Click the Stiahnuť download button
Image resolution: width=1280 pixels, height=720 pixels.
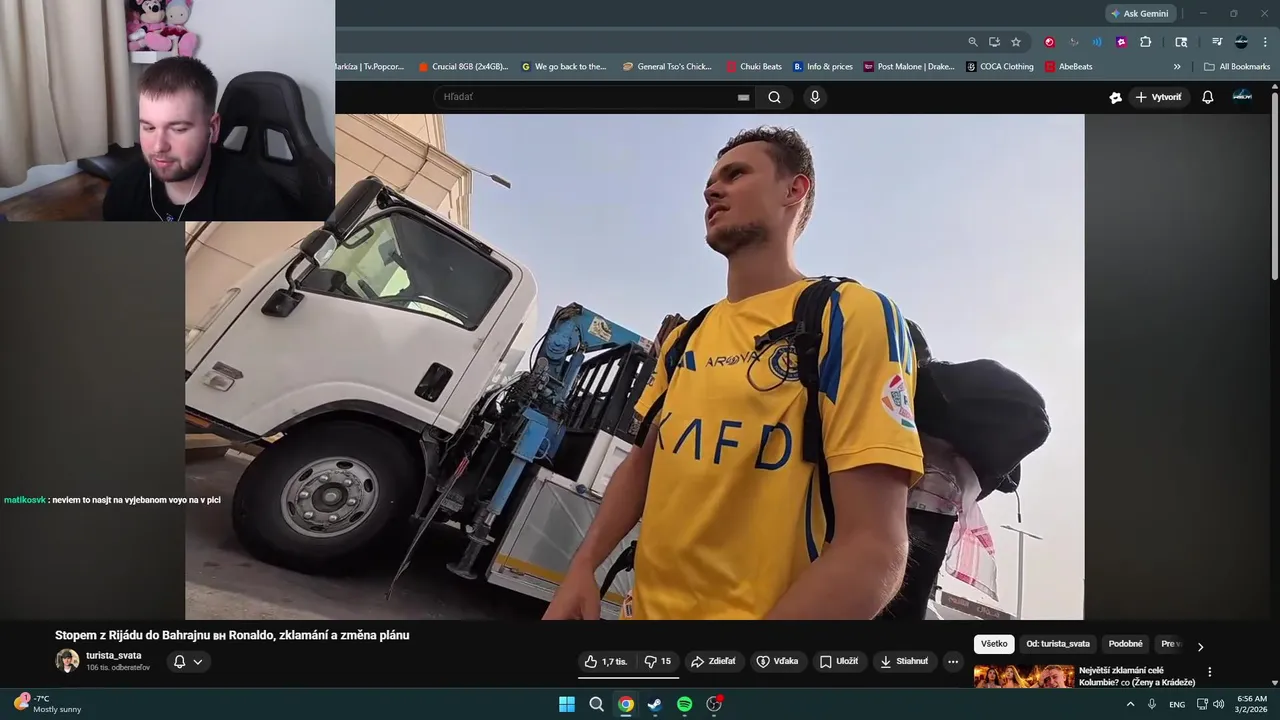pos(903,661)
